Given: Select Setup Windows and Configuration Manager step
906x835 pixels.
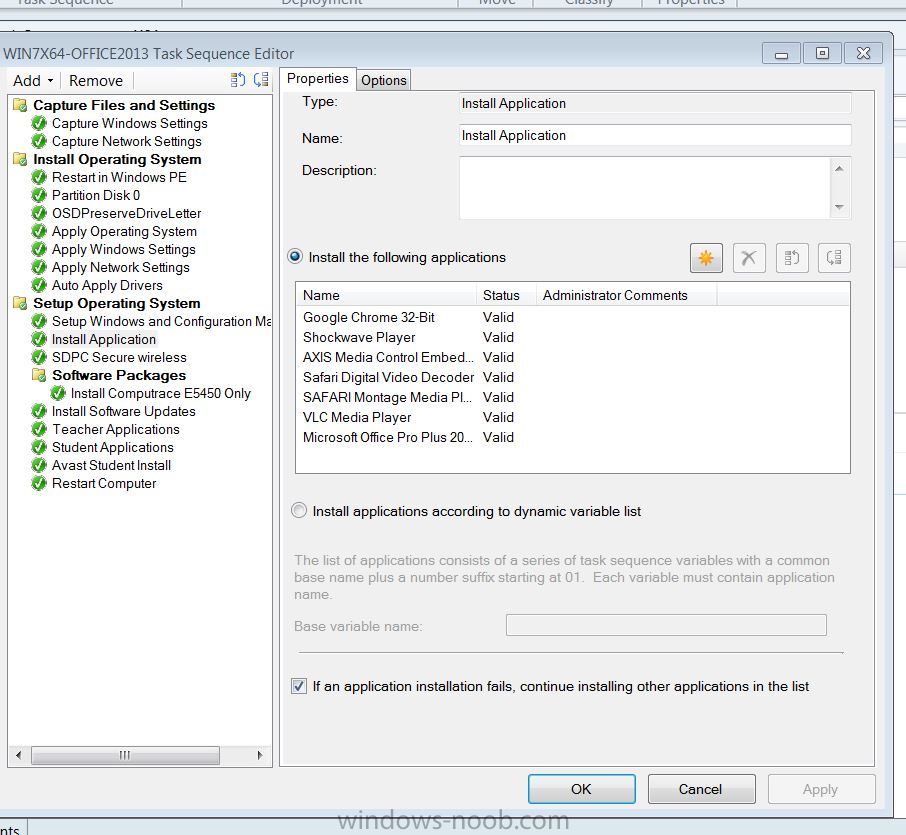Looking at the screenshot, I should click(161, 321).
